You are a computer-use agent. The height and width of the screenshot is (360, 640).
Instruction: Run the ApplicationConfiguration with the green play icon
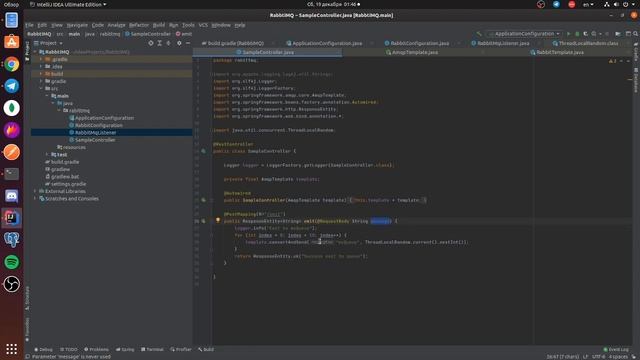tap(568, 34)
